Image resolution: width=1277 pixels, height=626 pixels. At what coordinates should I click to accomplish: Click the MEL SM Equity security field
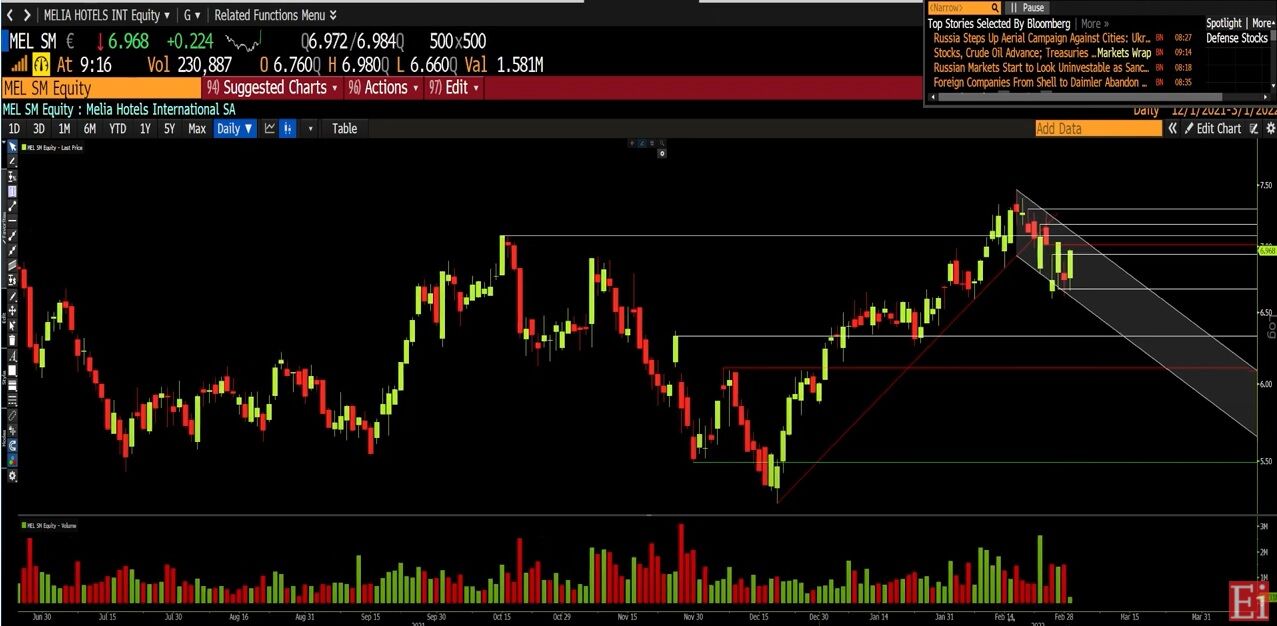point(100,88)
